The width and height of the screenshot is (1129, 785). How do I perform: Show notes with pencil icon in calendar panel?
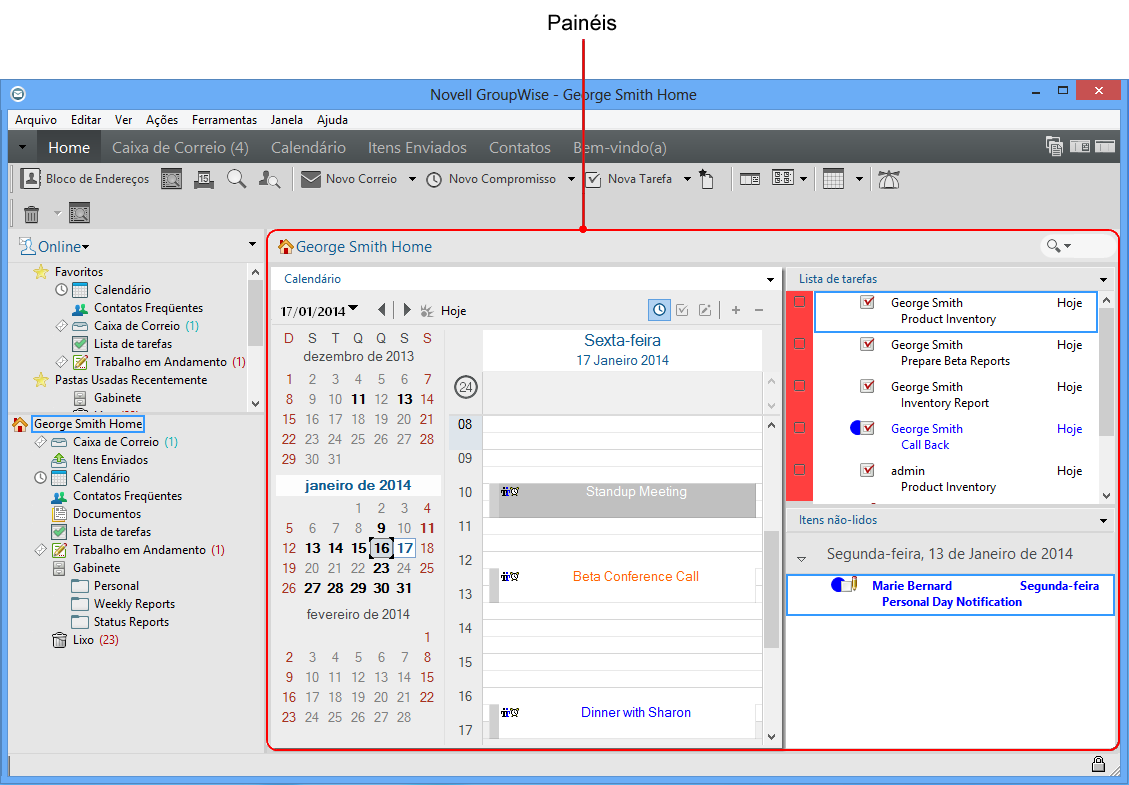tap(705, 310)
